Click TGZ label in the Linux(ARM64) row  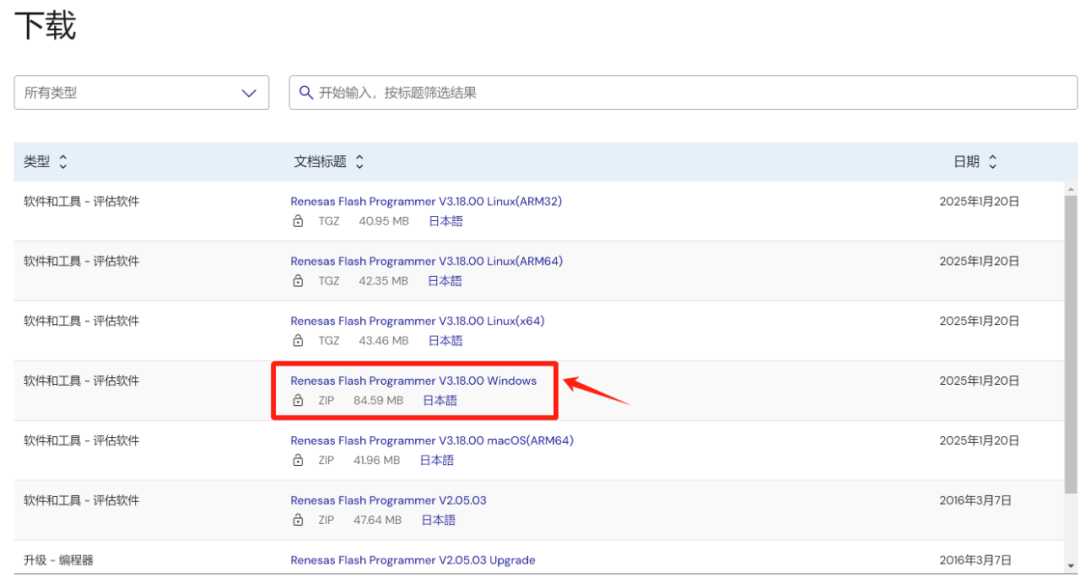[x=329, y=281]
